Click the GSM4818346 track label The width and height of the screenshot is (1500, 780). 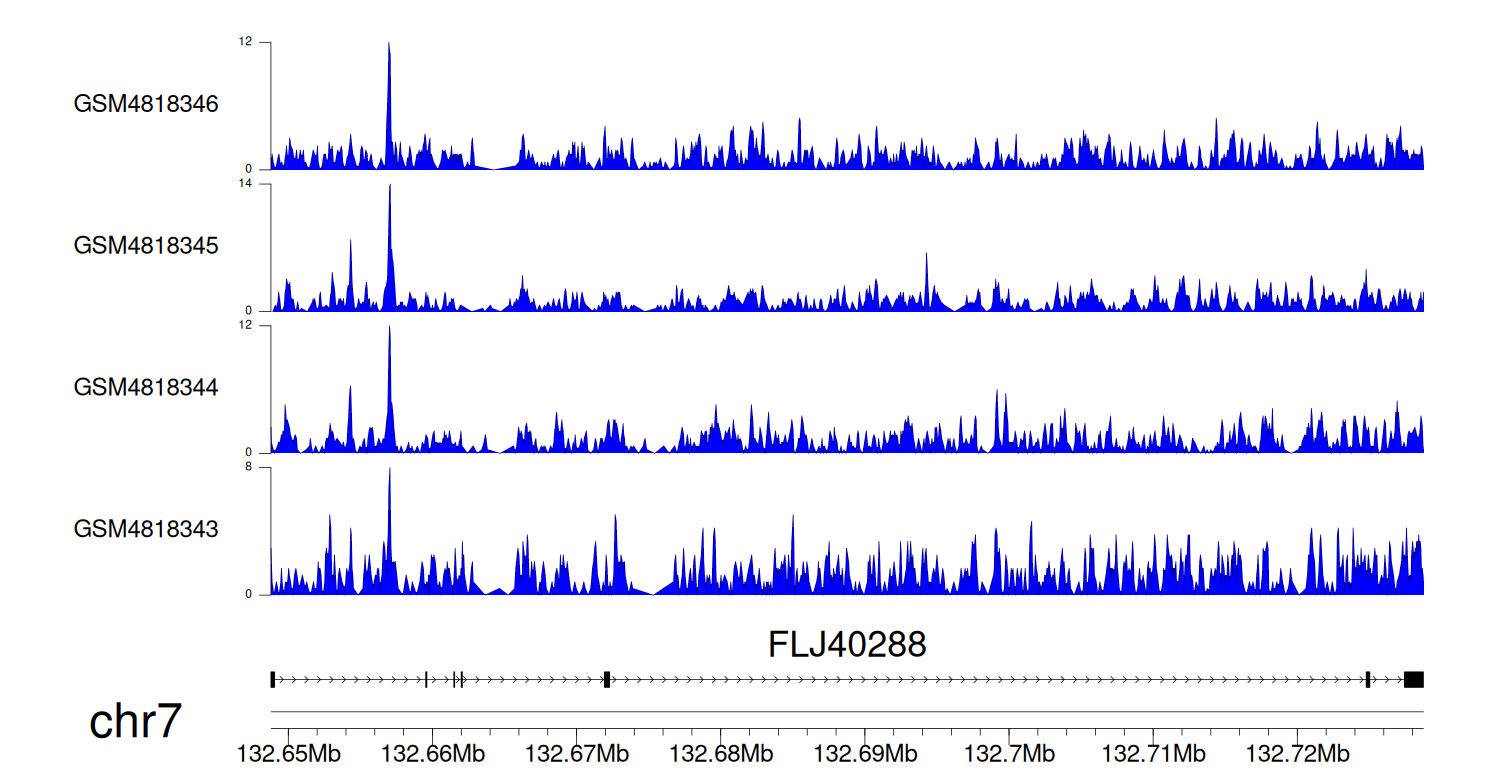tap(146, 104)
